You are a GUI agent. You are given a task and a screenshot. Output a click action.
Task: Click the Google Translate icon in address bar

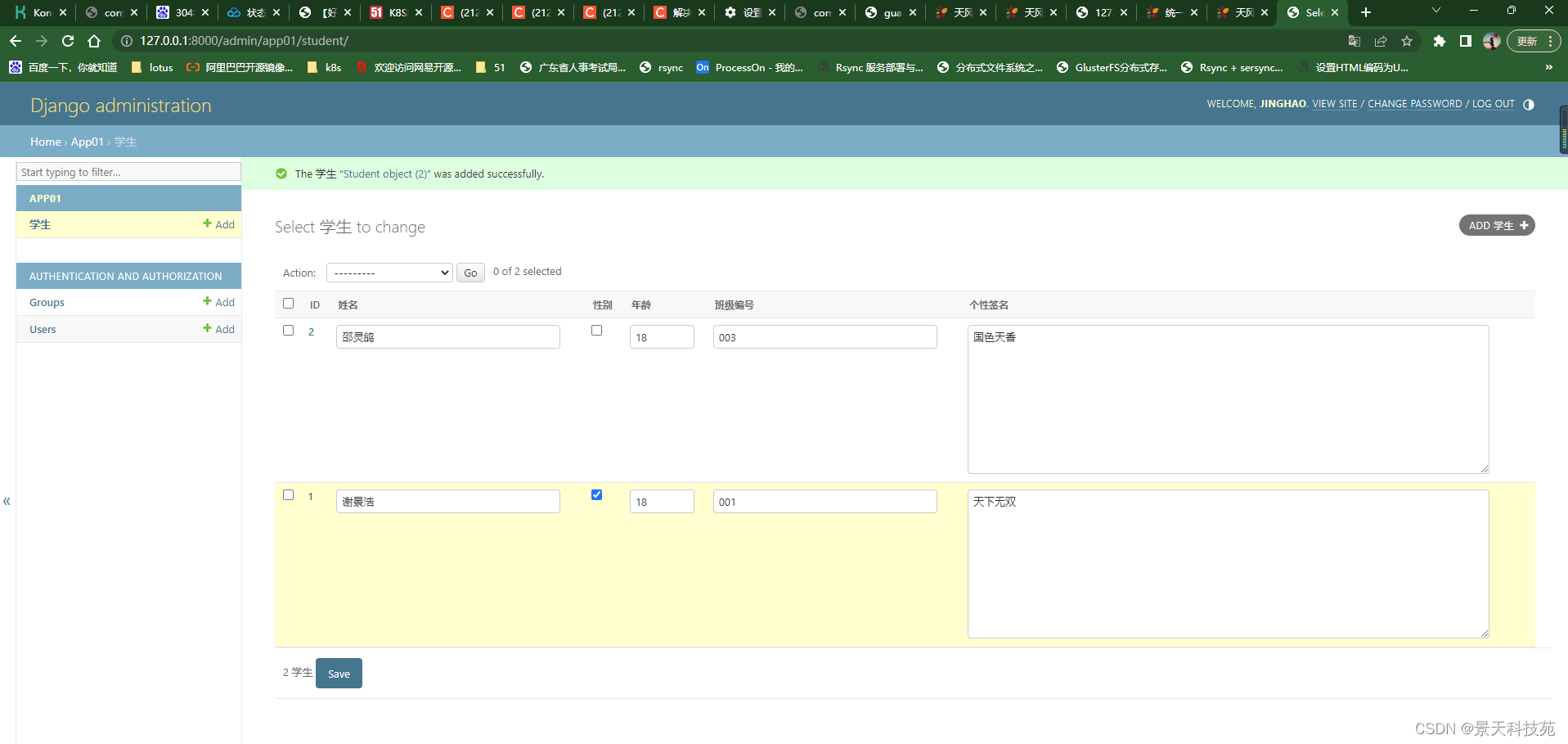1355,41
